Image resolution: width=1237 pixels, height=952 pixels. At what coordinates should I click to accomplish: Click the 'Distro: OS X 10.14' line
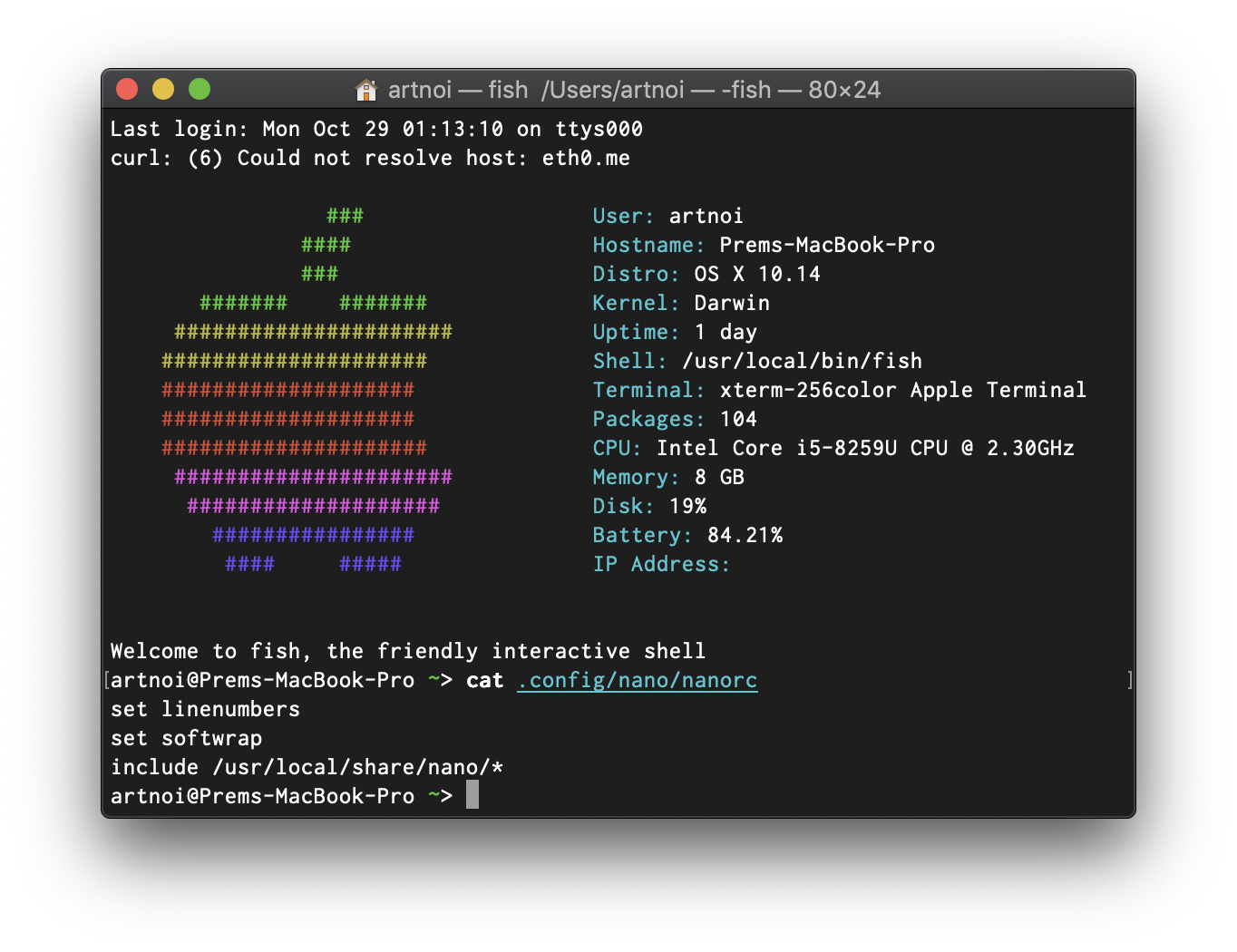(x=706, y=274)
